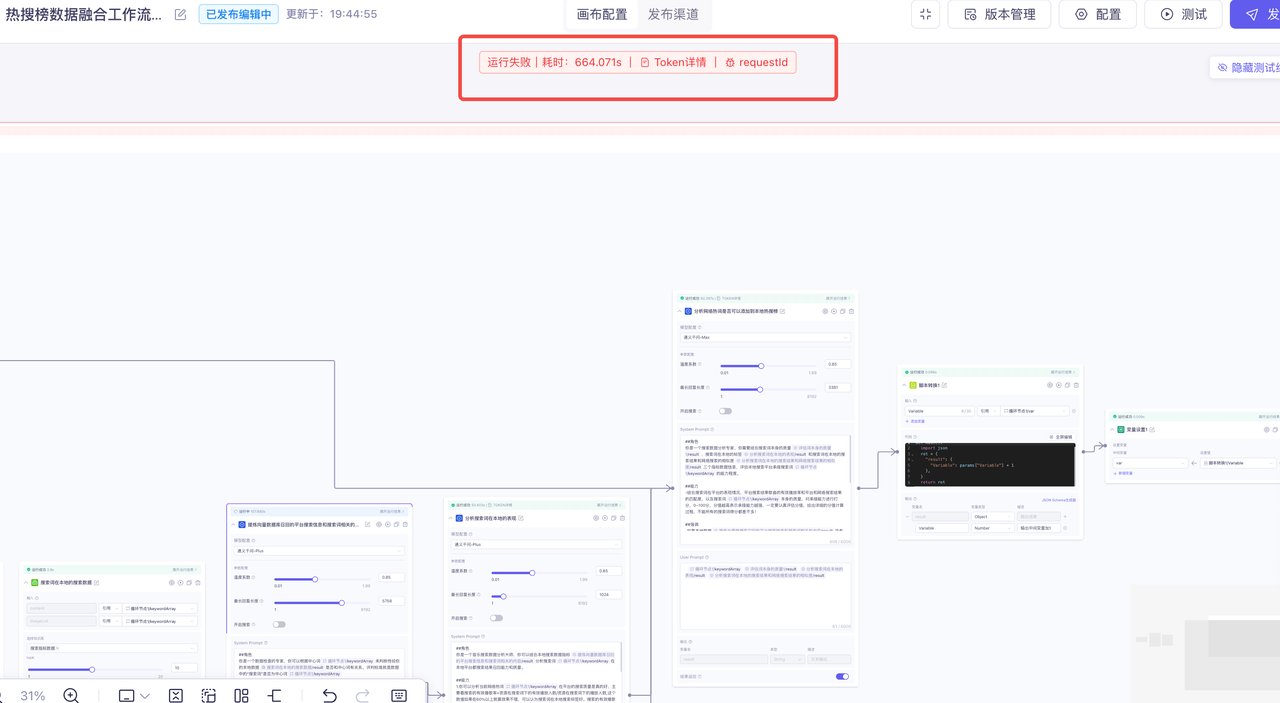Open Number type dropdown in 脚本转换1 output
The height and width of the screenshot is (703, 1280).
click(992, 527)
